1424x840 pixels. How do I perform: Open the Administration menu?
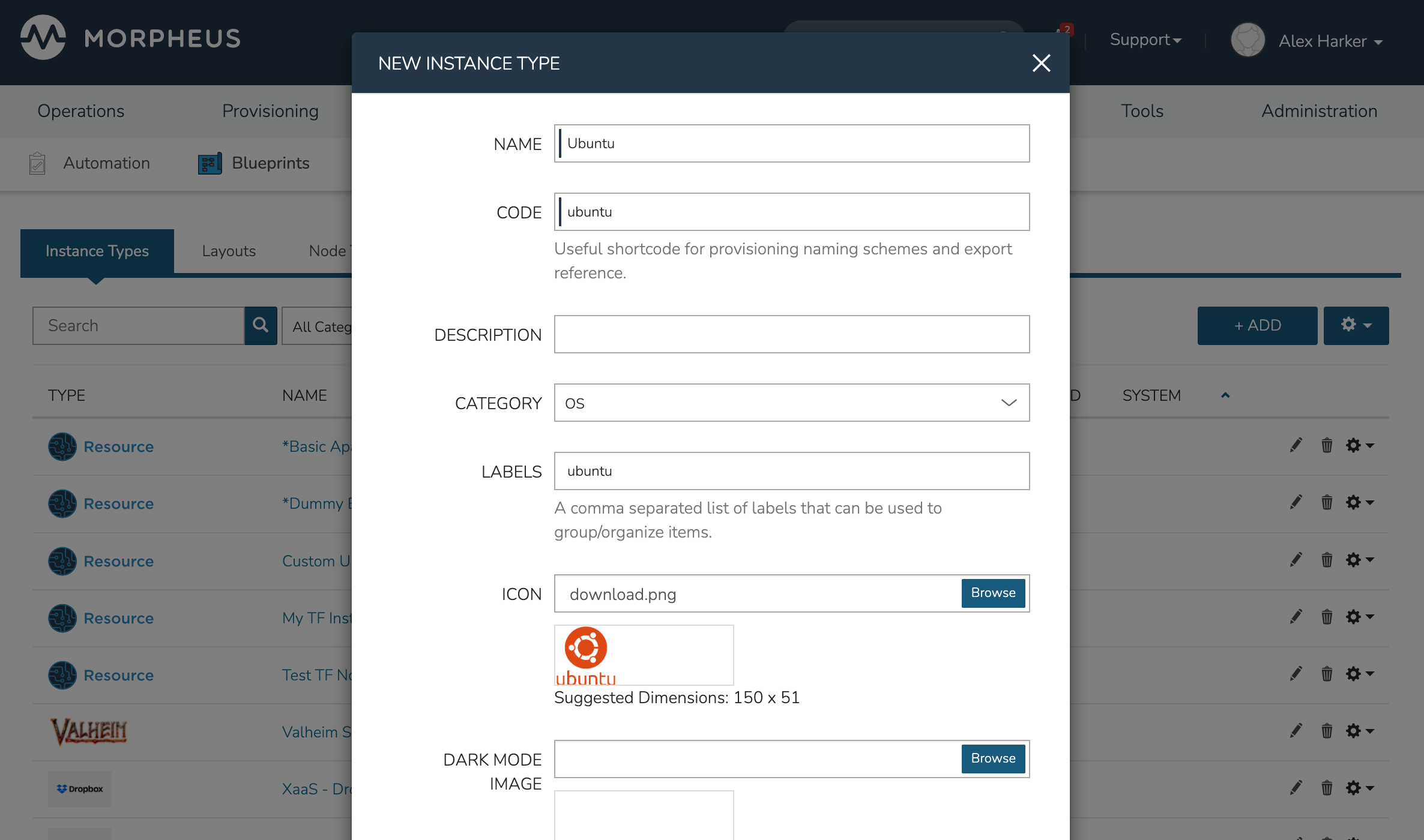(x=1319, y=111)
